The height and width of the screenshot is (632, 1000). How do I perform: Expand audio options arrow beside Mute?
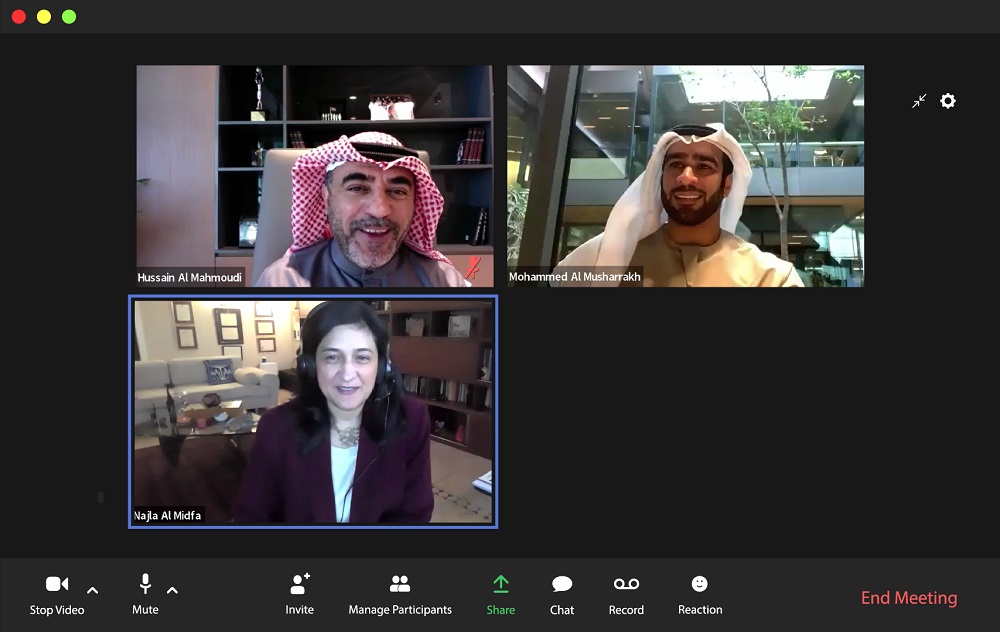pos(172,590)
